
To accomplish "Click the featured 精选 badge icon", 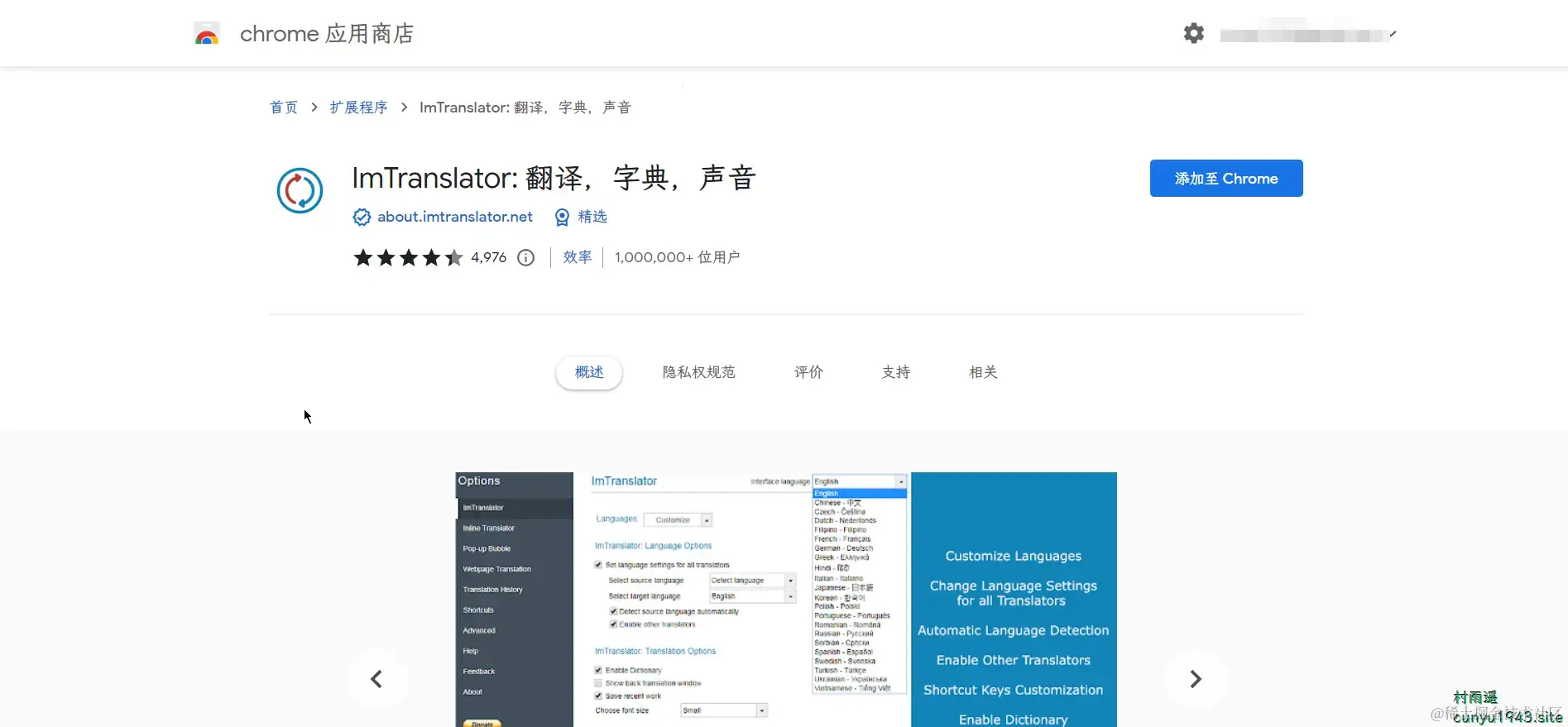I will coord(562,217).
